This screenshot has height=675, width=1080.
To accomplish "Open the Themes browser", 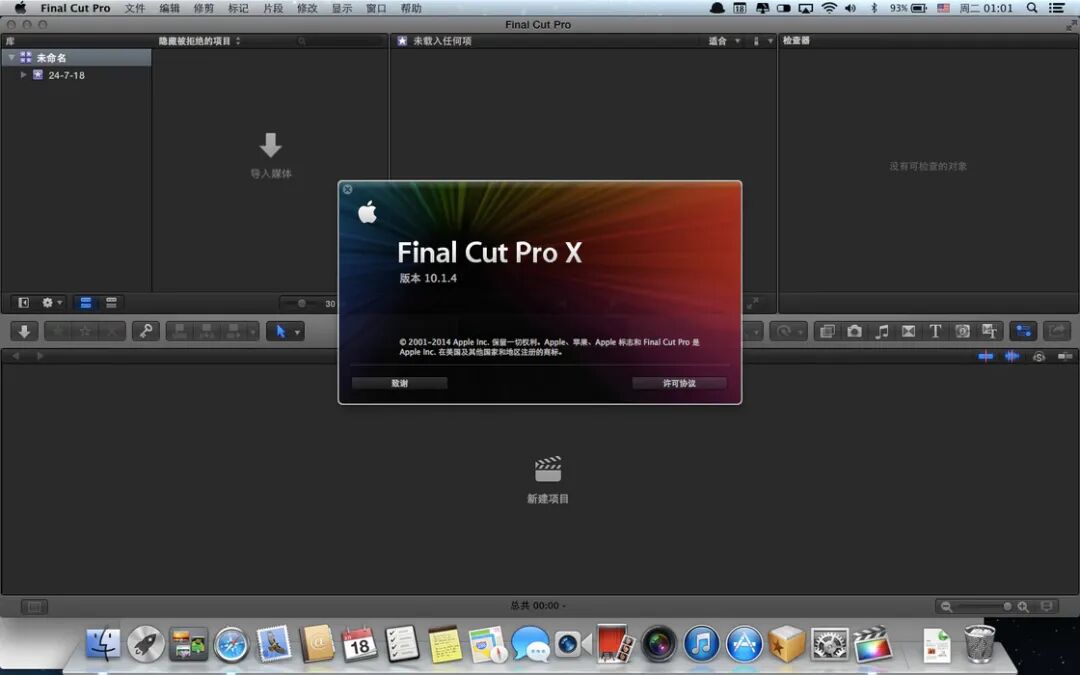I will coord(990,331).
